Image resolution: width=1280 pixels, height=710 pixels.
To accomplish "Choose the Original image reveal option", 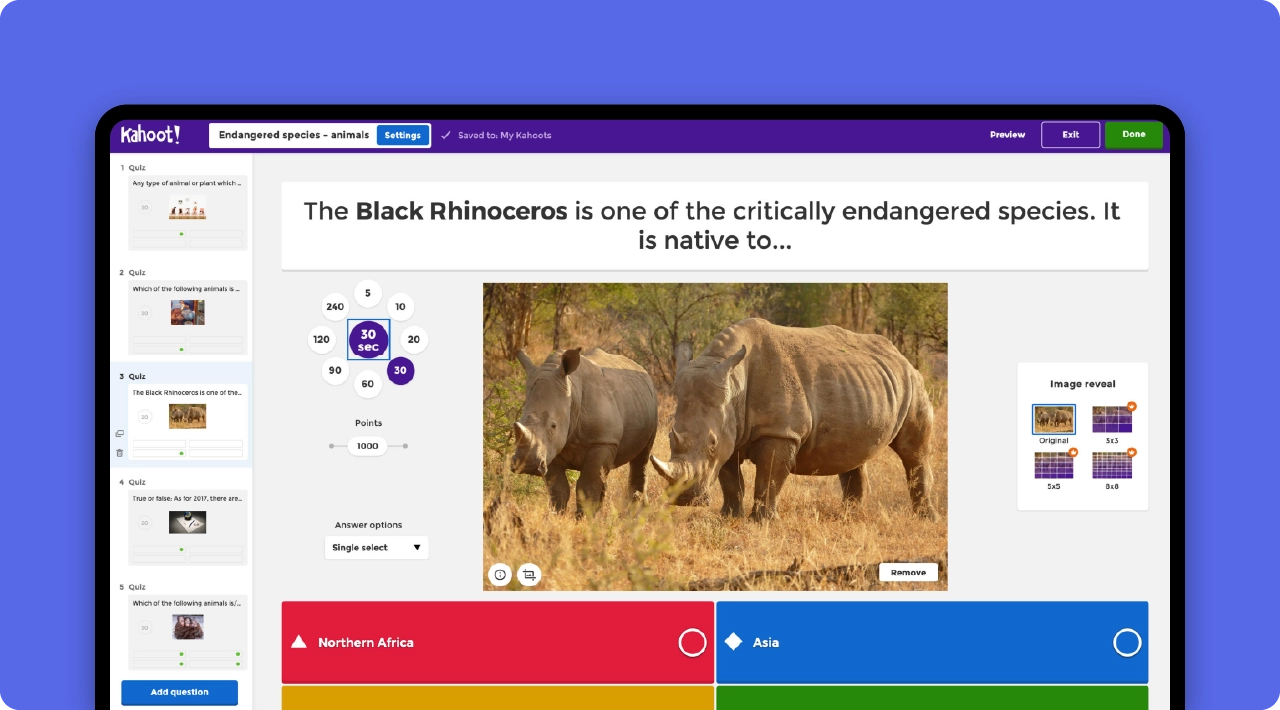I will (1053, 418).
